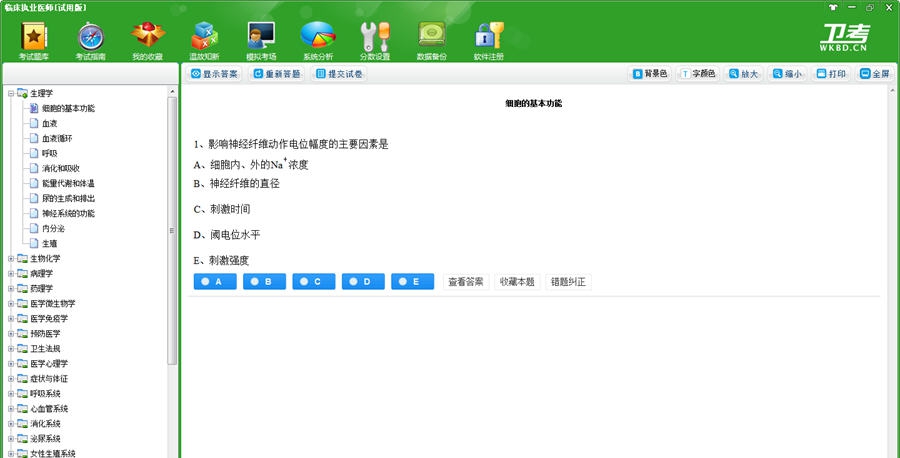Click the 显示答案 toolbar button
This screenshot has width=900, height=458.
point(215,74)
